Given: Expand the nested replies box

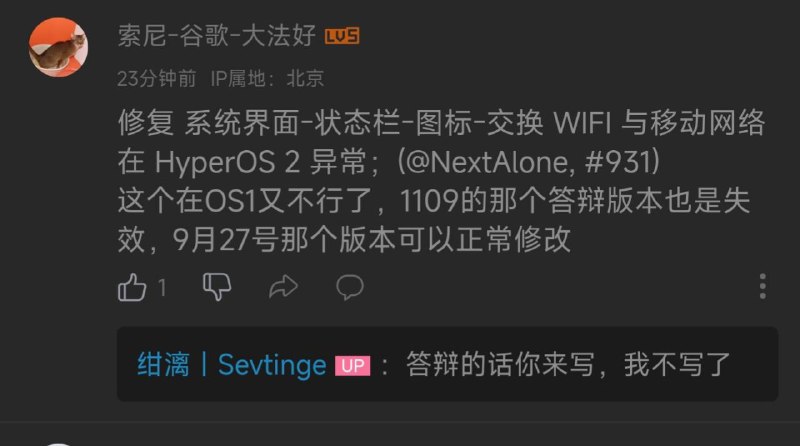Looking at the screenshot, I should click(x=447, y=364).
